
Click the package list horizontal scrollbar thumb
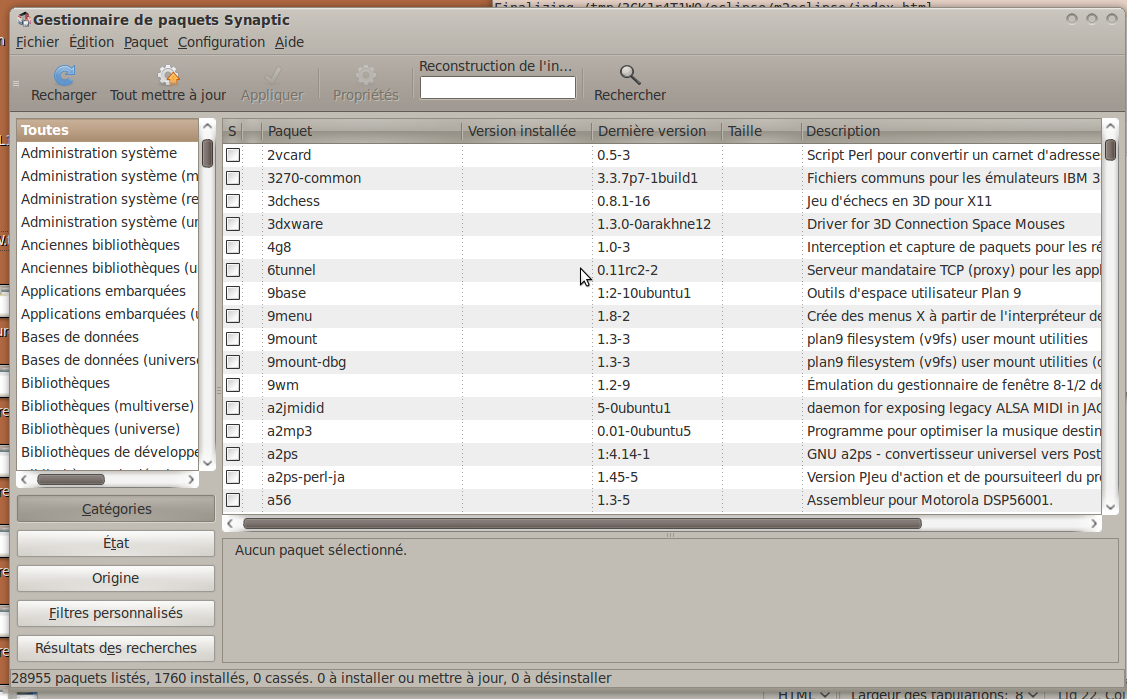coord(582,524)
